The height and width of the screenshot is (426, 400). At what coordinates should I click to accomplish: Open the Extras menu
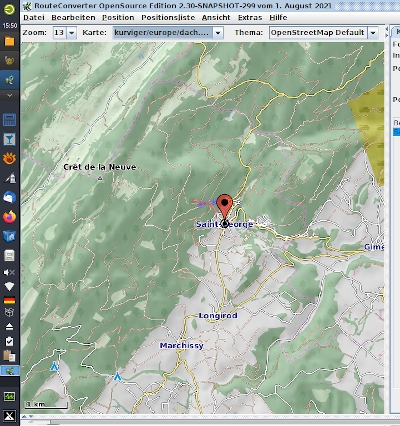coord(250,18)
